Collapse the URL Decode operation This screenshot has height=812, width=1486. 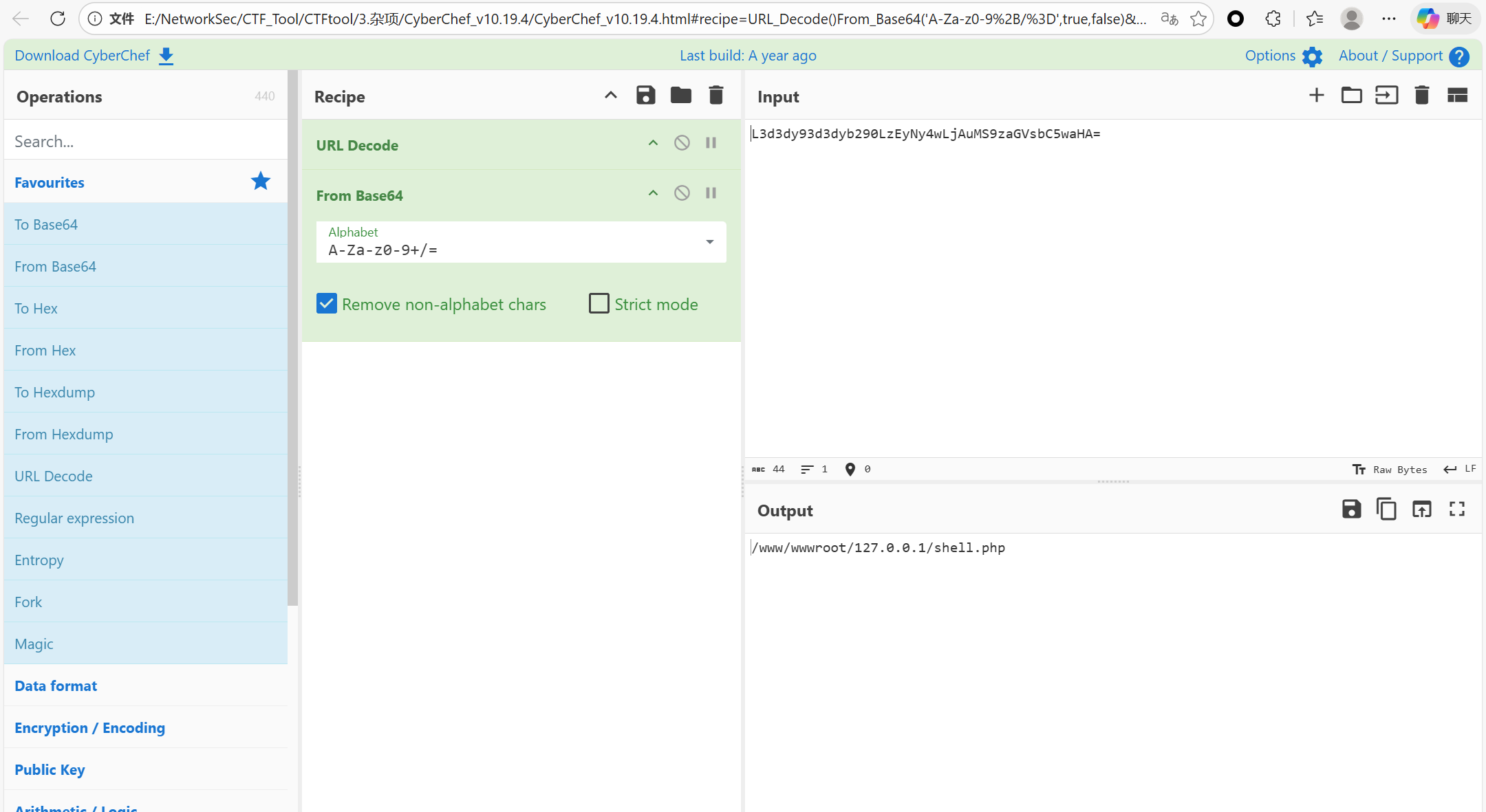click(653, 143)
